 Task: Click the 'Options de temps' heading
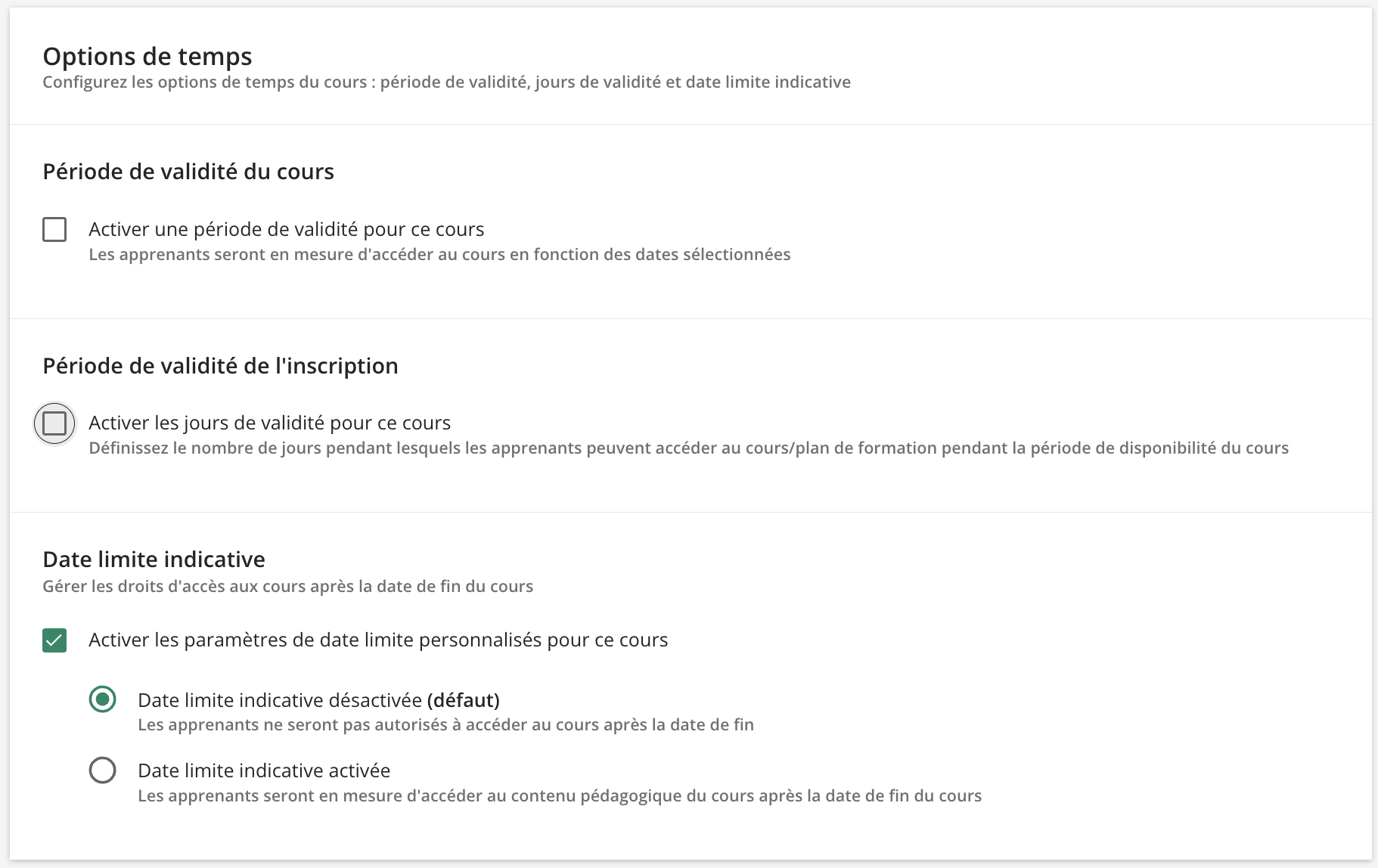point(147,55)
